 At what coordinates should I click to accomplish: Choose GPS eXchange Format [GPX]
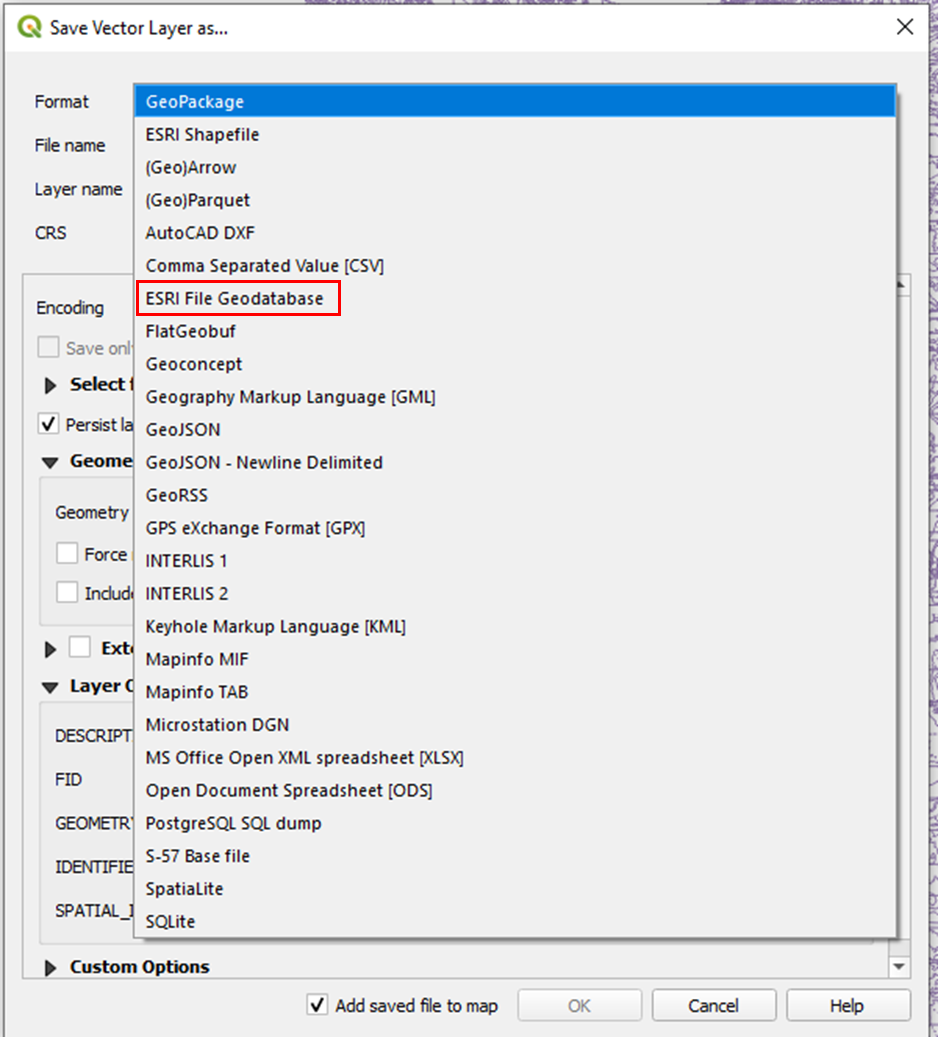515,528
